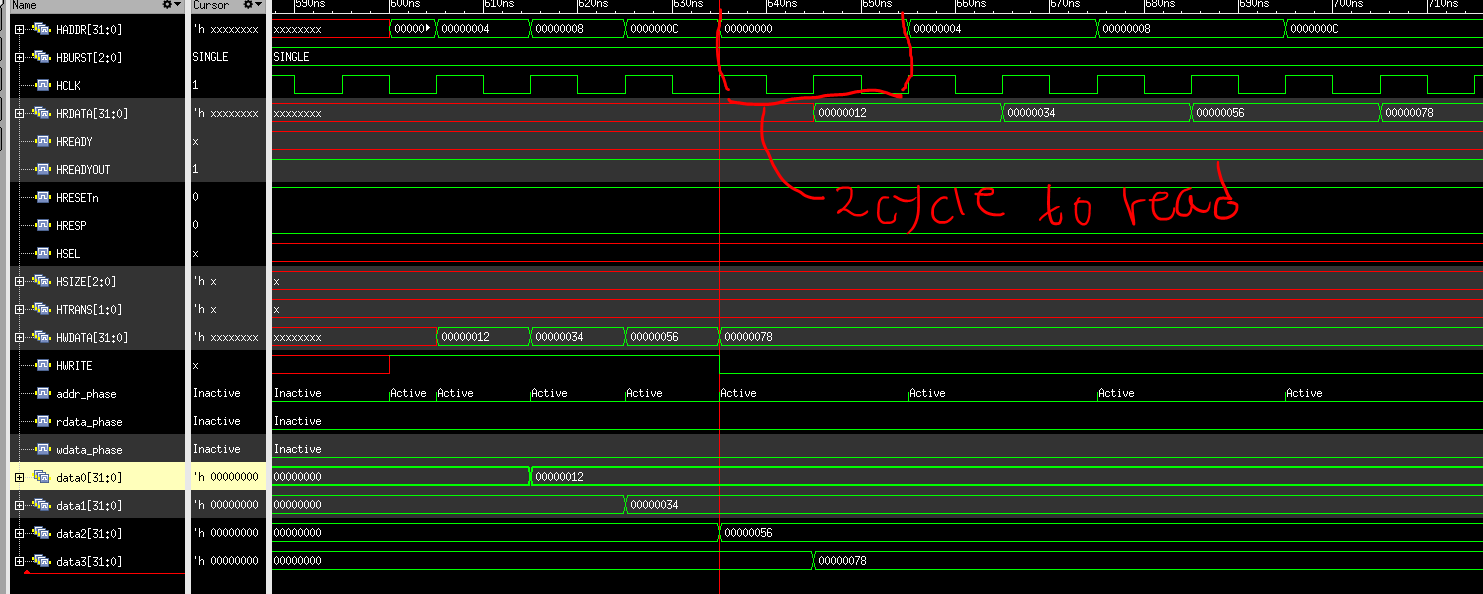Screen dimensions: 1483x594
Task: Click the data1 bus signal icon
Action: [x=41, y=505]
